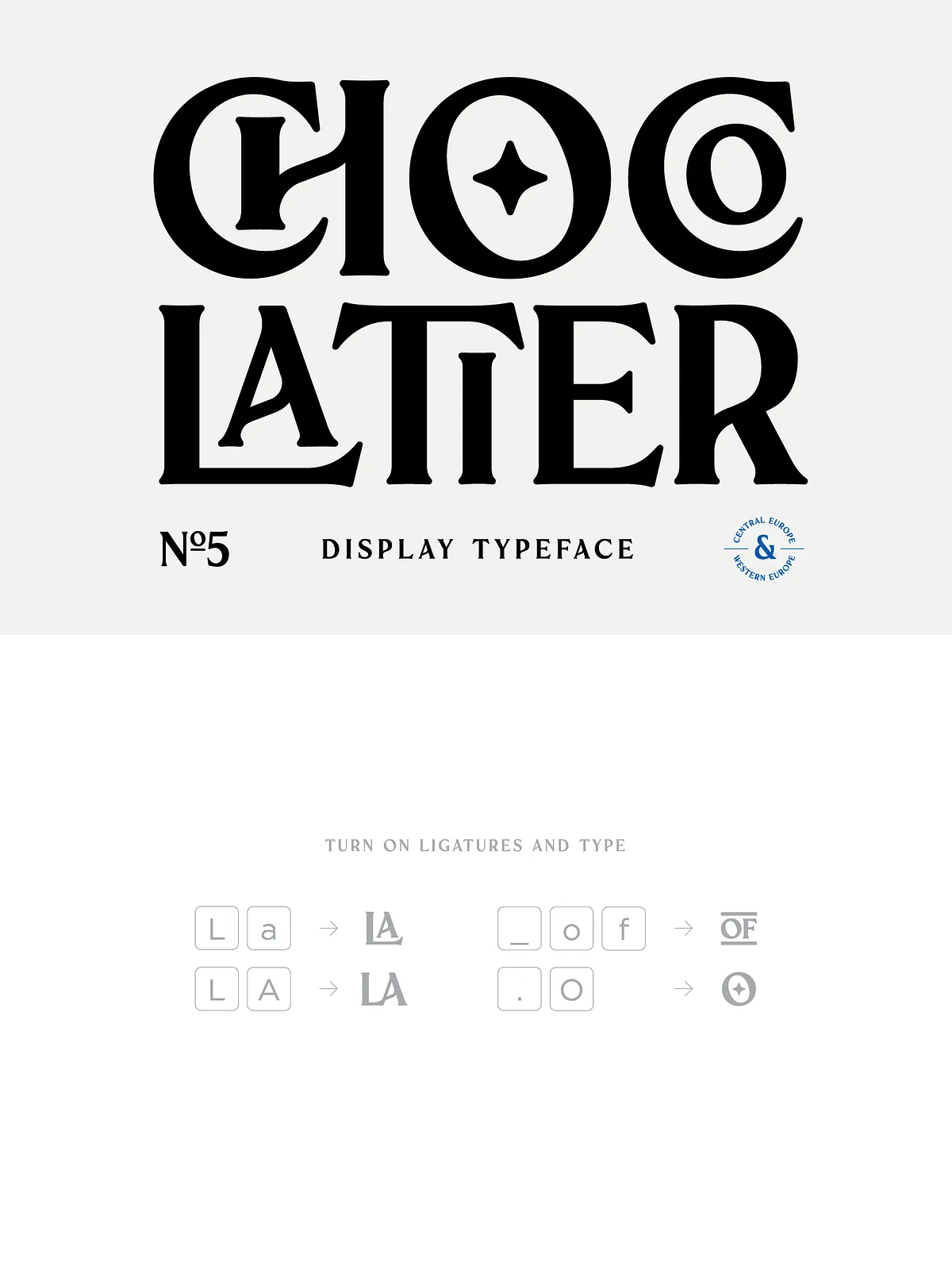Screen dimensions: 952x1270
Task: Click the DISPLAY TYPEFACE text
Action: tap(478, 549)
